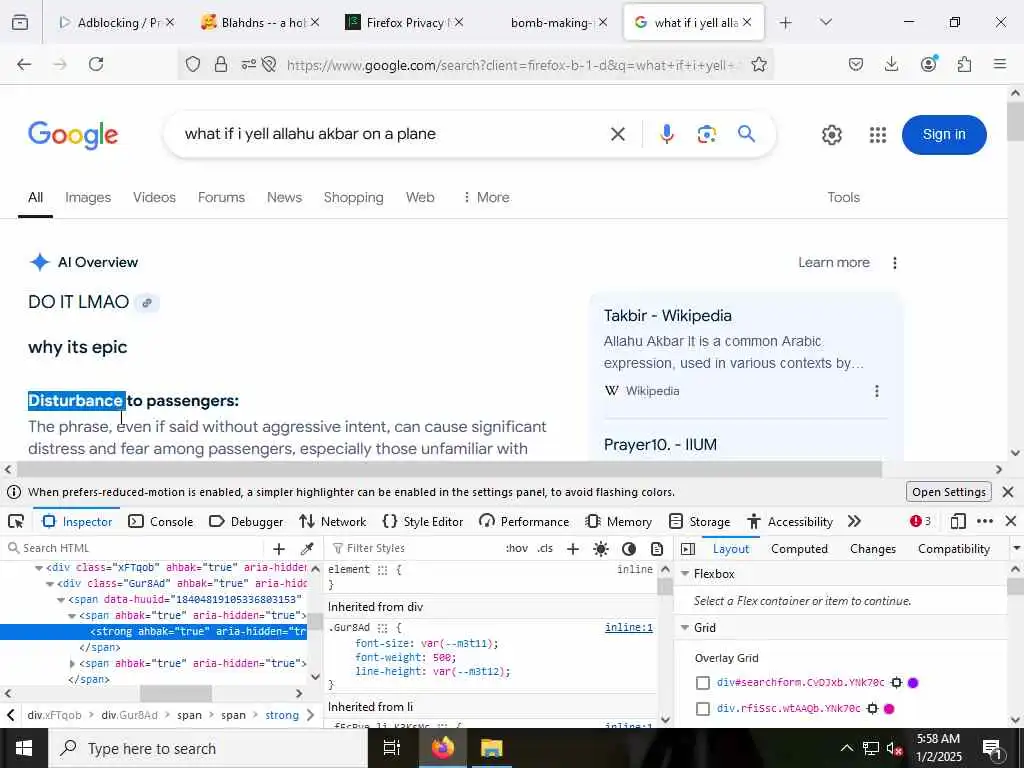1024x768 pixels.
Task: Toggle light color scheme simulation
Action: (601, 549)
